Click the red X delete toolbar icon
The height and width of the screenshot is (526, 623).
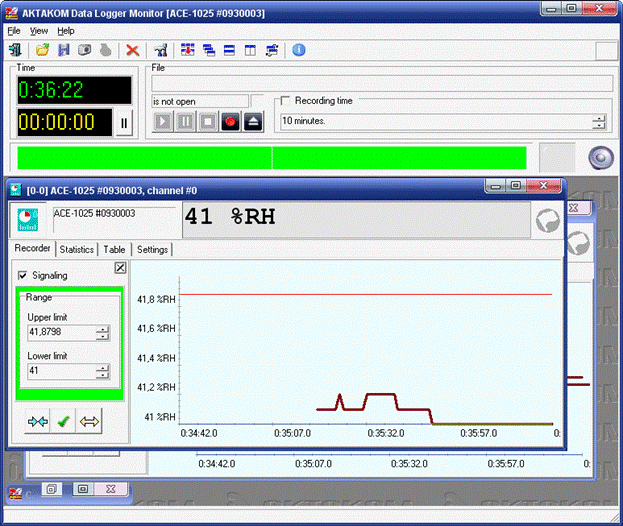click(x=132, y=50)
